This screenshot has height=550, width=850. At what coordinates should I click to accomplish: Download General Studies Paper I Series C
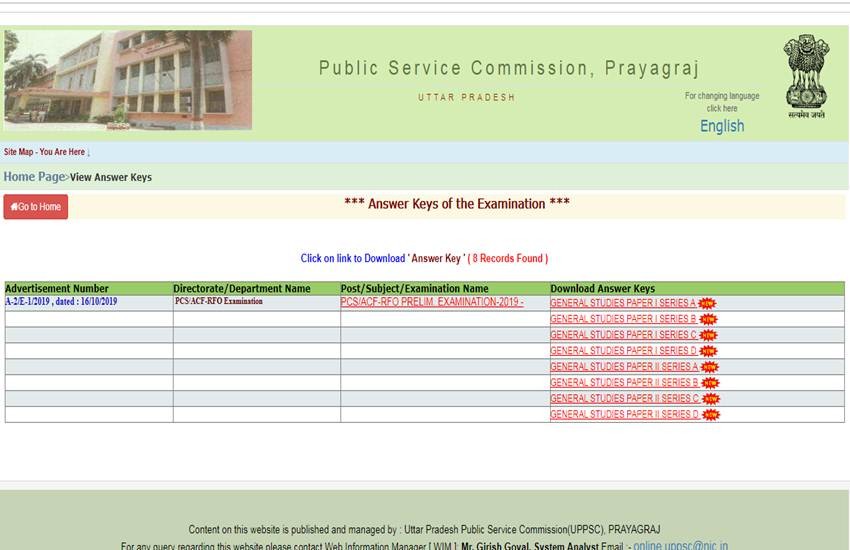tap(622, 335)
